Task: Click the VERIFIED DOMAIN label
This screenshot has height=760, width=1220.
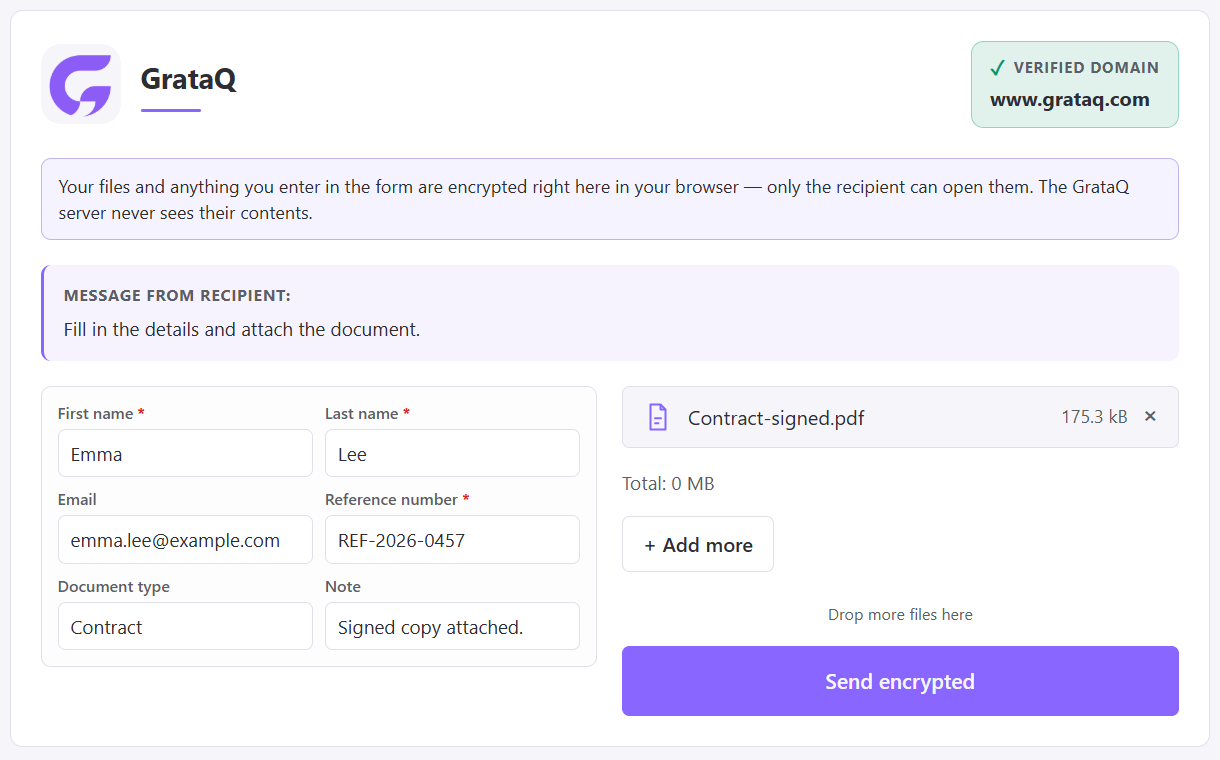Action: point(1086,68)
